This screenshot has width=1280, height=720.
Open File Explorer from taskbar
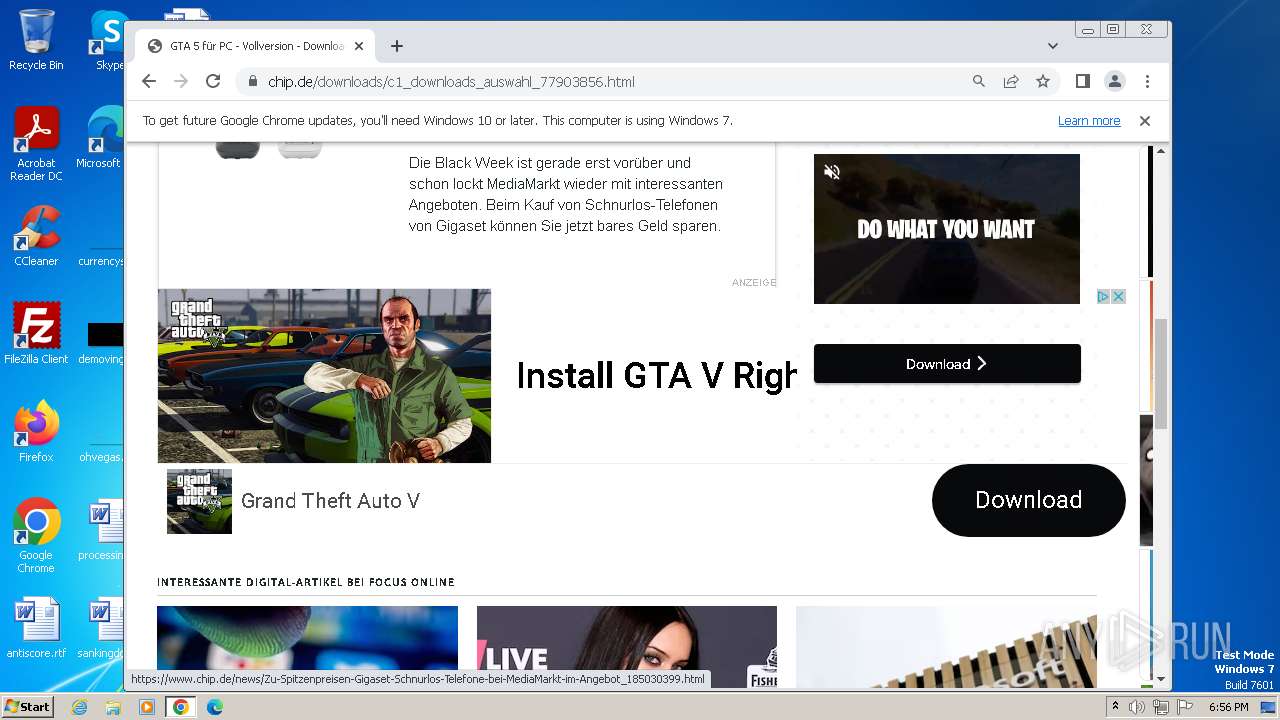pos(113,707)
